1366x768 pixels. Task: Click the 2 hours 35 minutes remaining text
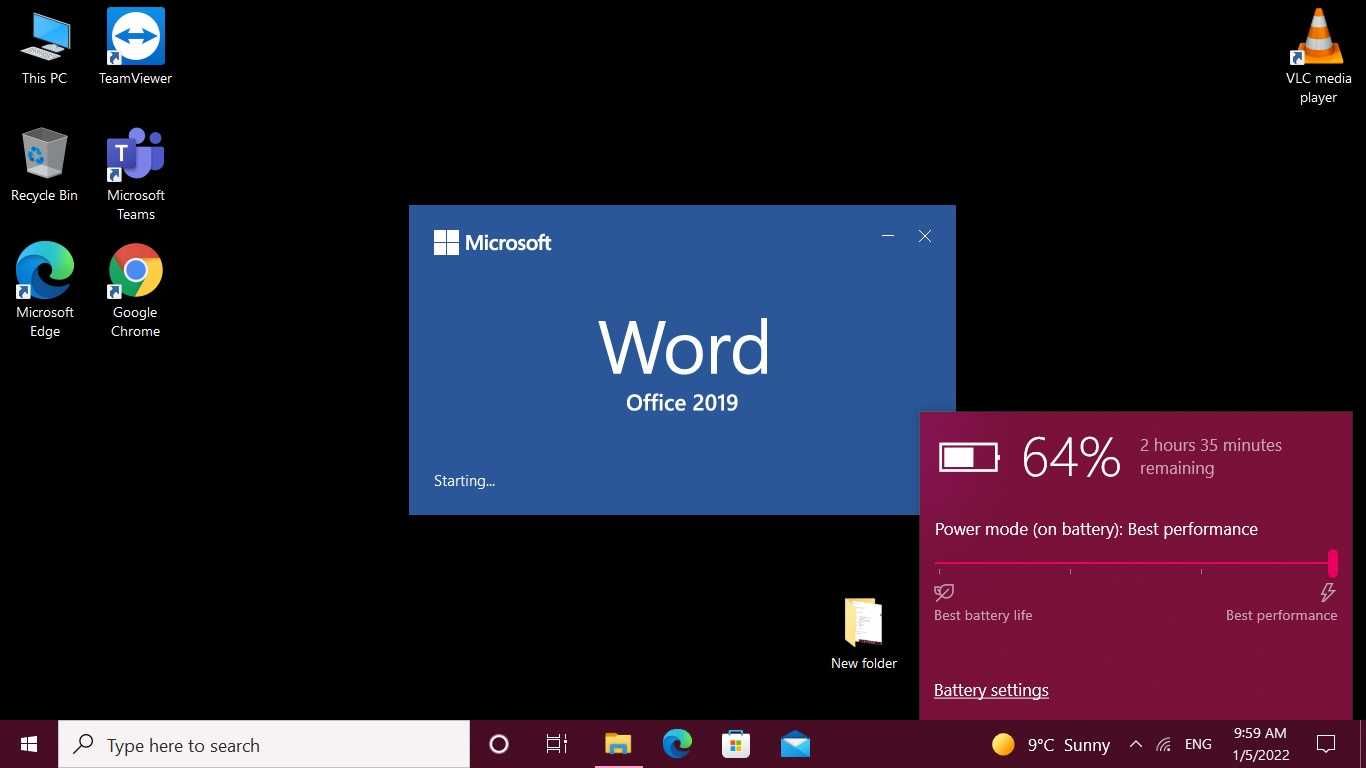(1211, 456)
